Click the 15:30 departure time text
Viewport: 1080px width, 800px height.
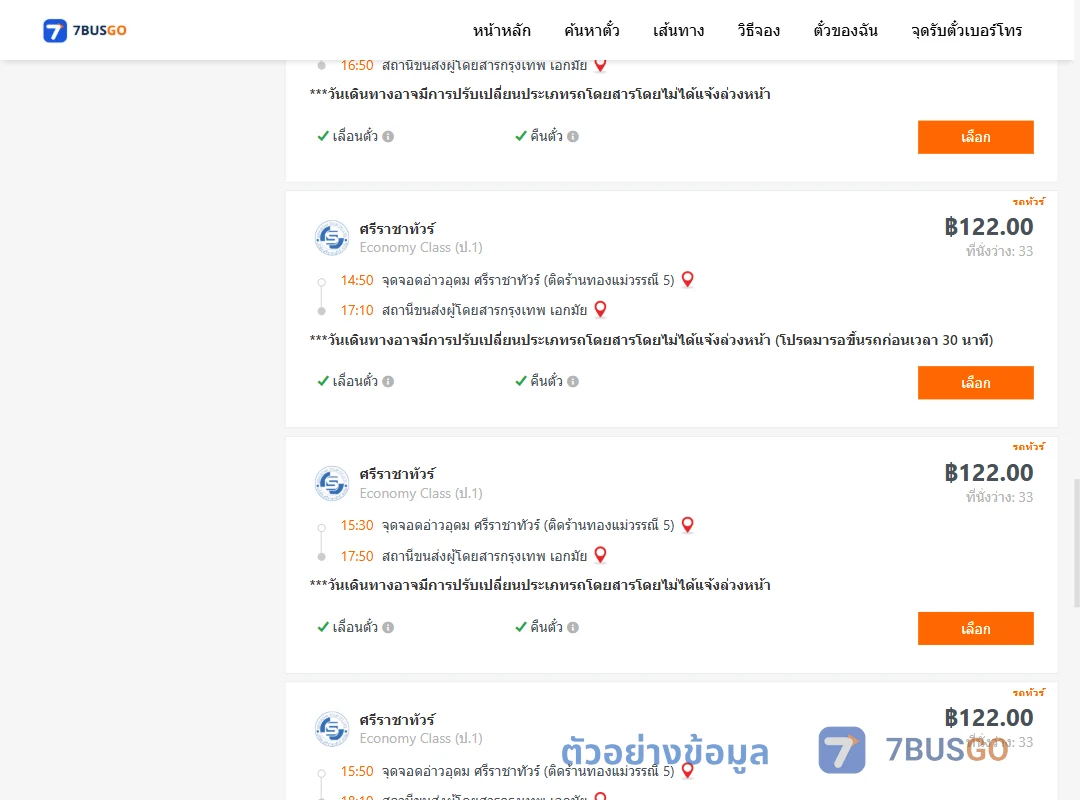[x=357, y=526]
